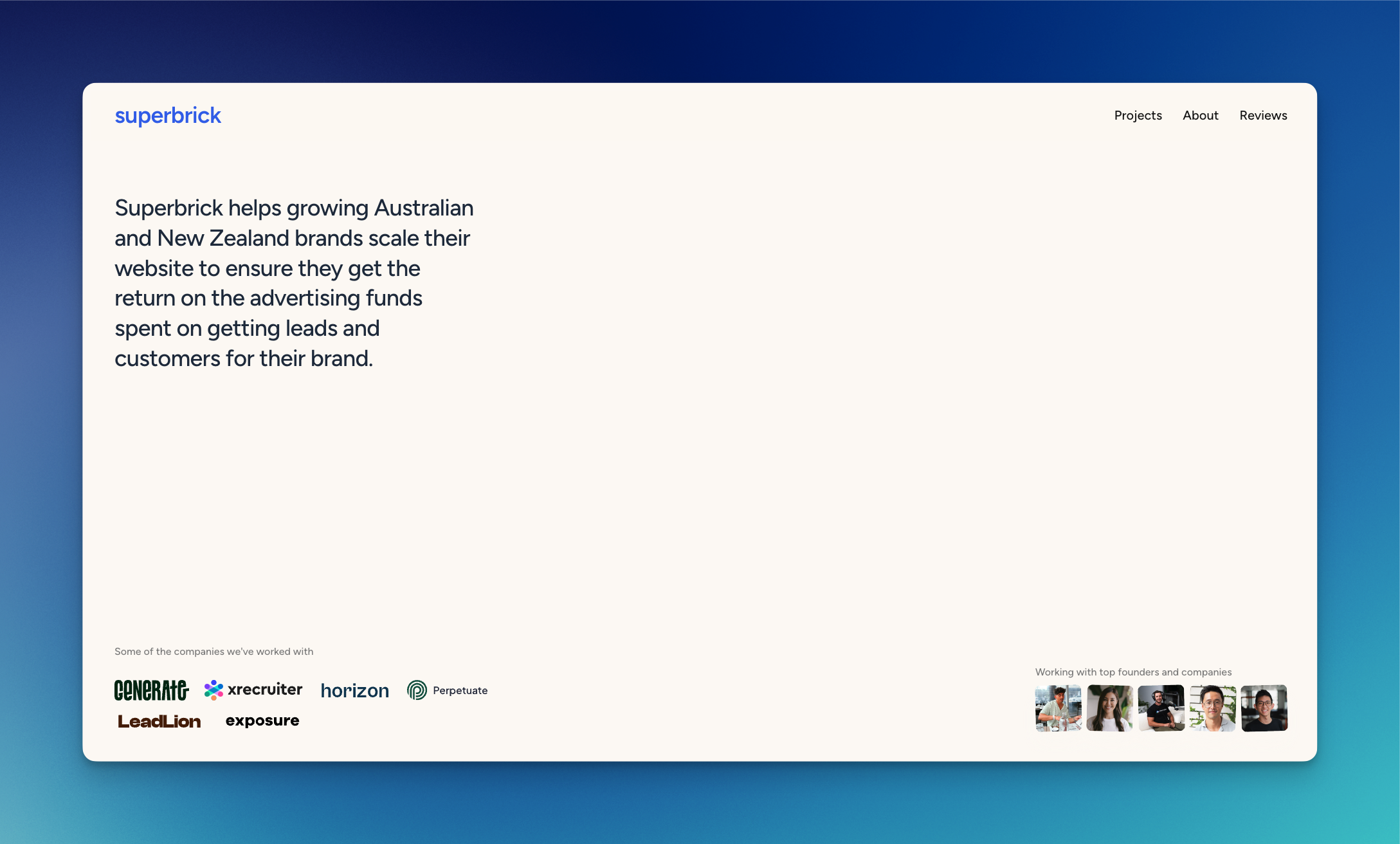Select the second founder headshot photo
Image resolution: width=1400 pixels, height=844 pixels.
pyautogui.click(x=1109, y=708)
